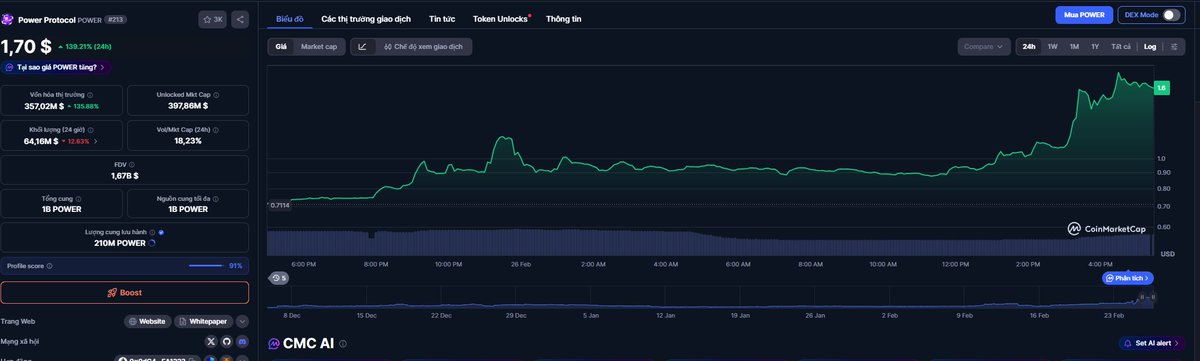Click the 357,02M $ market cap value
1200x361 pixels.
click(x=44, y=106)
